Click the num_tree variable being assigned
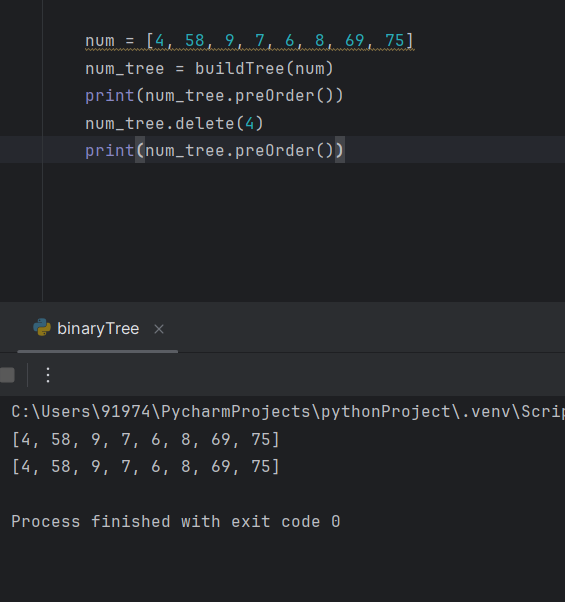This screenshot has height=602, width=565. [x=125, y=69]
